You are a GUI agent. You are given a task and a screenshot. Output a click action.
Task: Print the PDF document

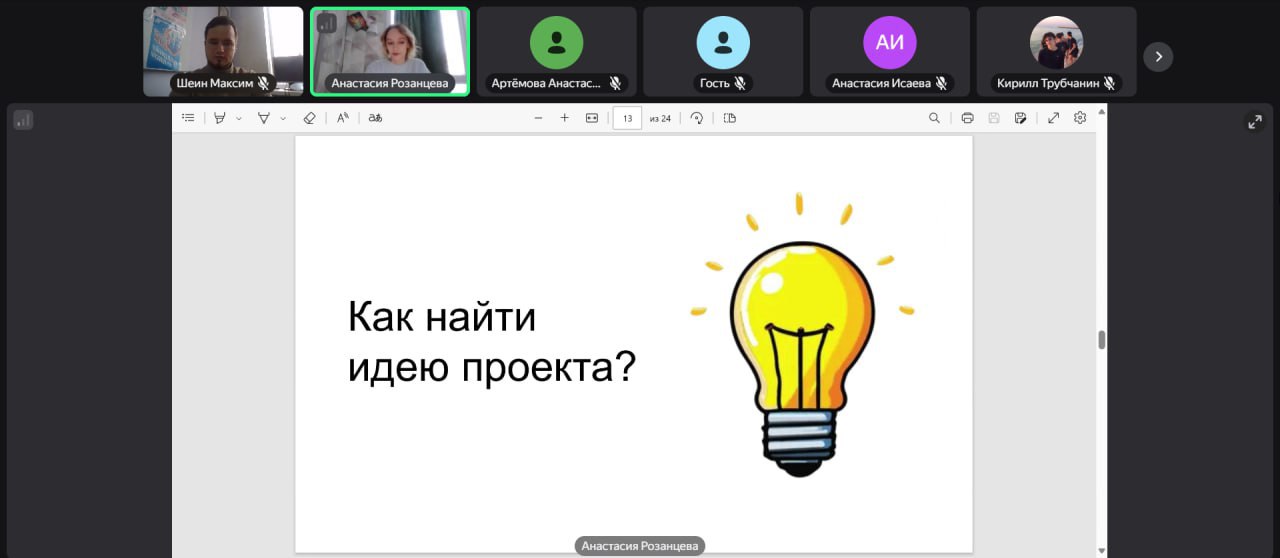tap(967, 118)
